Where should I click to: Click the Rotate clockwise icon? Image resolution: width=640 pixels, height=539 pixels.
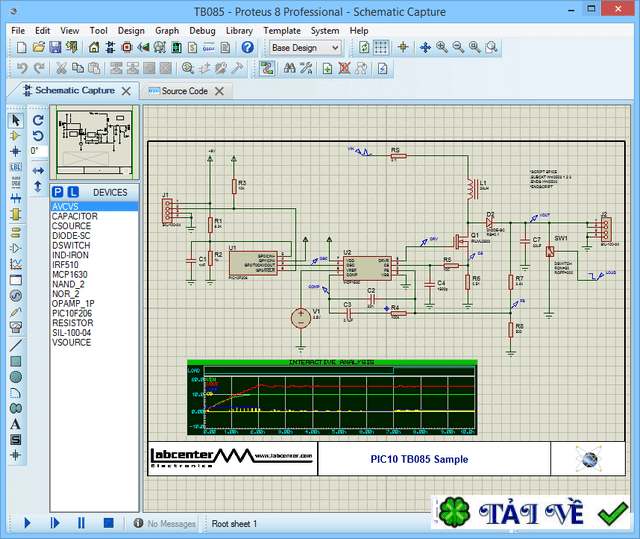[38, 120]
